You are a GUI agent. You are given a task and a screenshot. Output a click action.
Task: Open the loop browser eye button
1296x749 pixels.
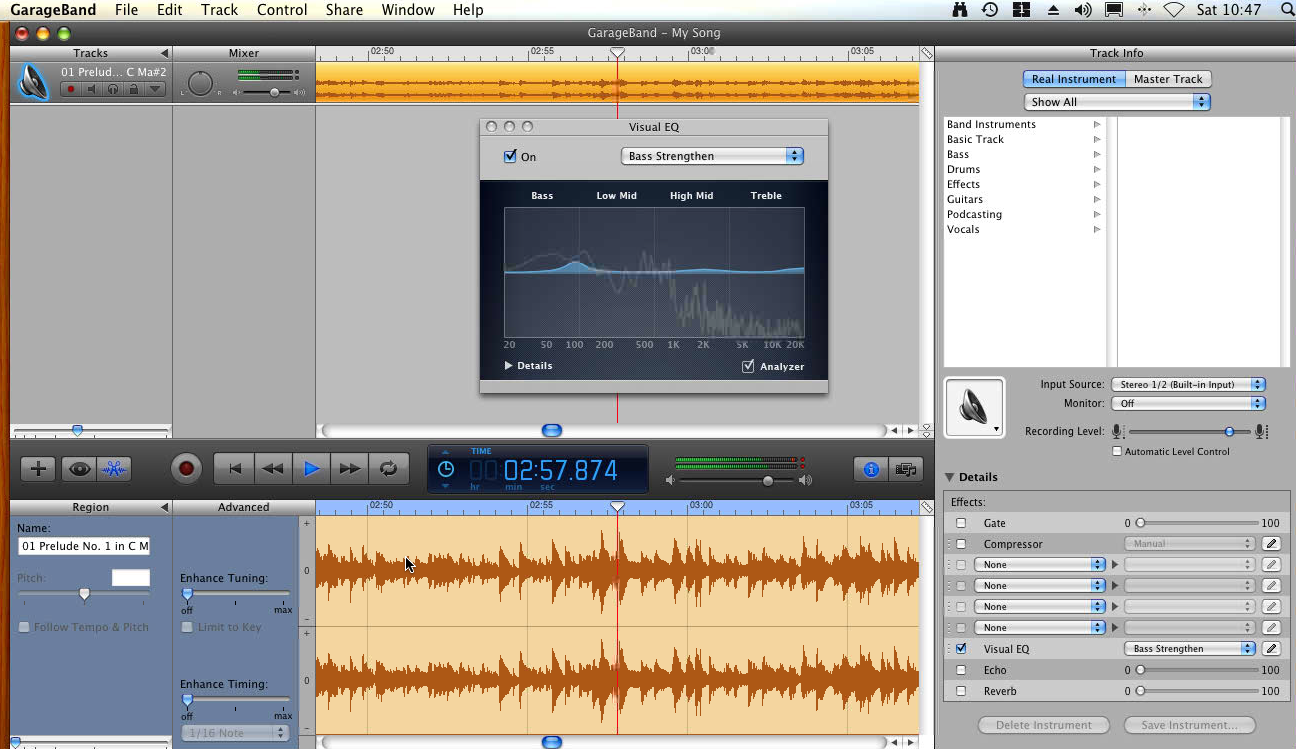[79, 468]
